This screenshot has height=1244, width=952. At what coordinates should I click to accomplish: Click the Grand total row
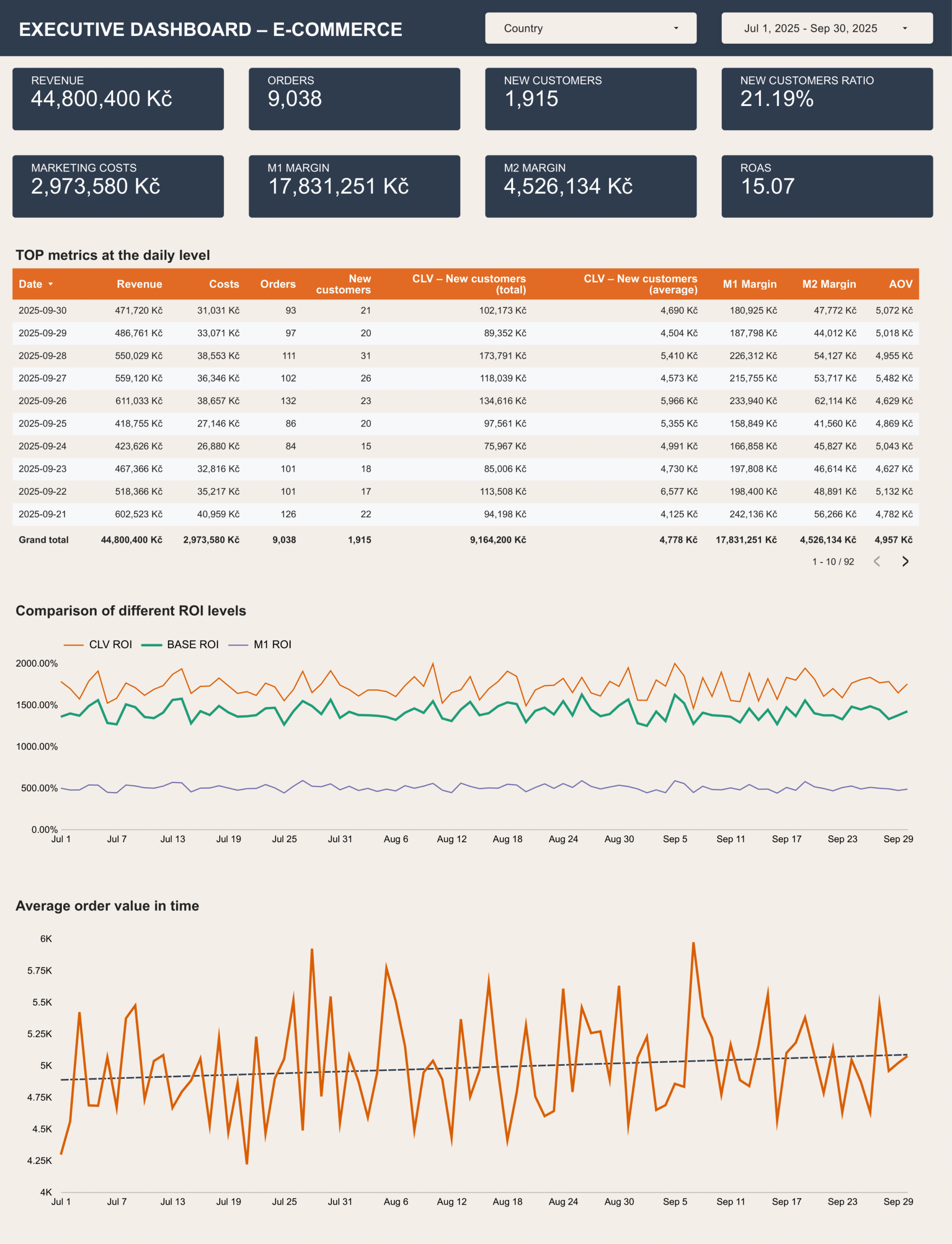[x=44, y=540]
